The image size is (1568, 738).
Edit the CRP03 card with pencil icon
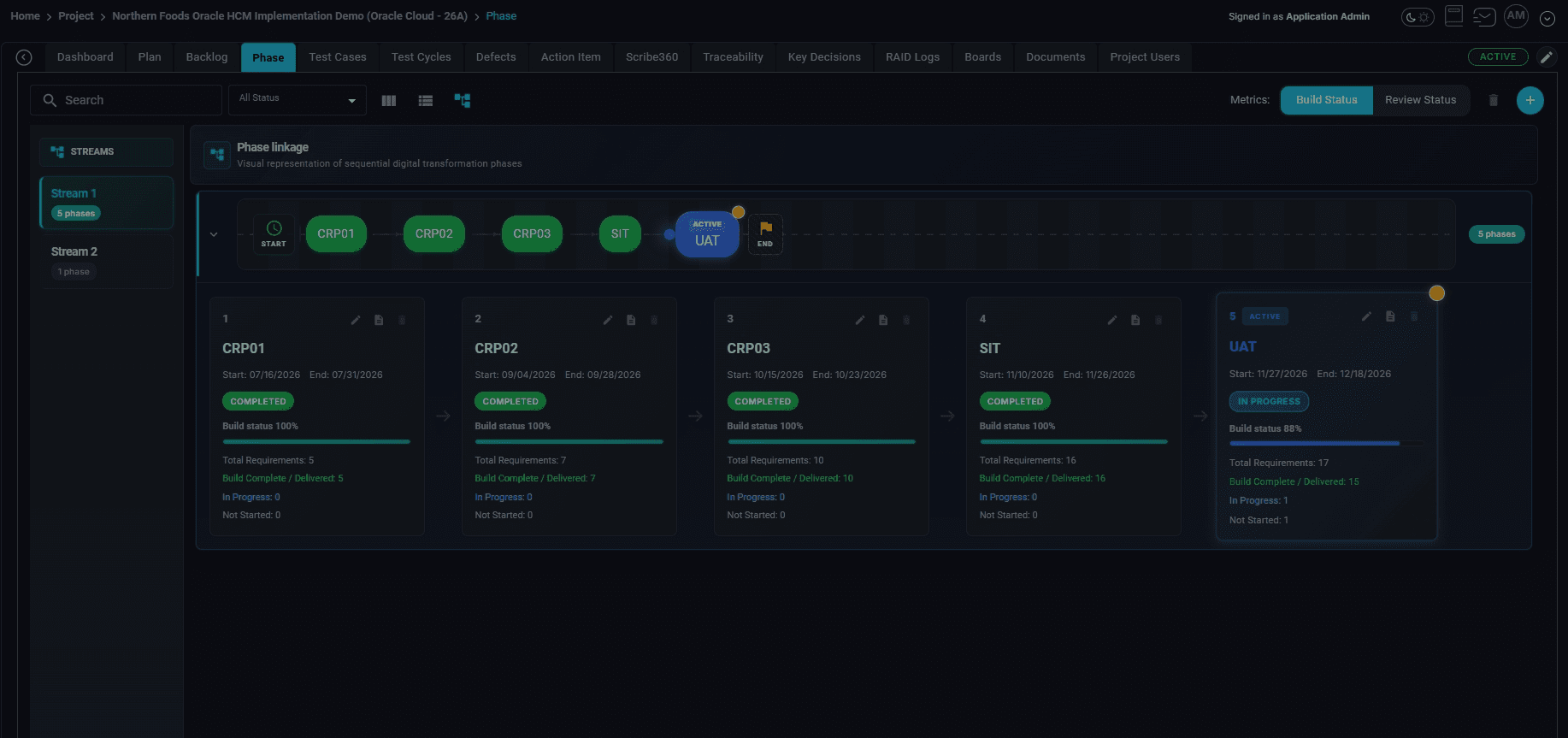[860, 320]
